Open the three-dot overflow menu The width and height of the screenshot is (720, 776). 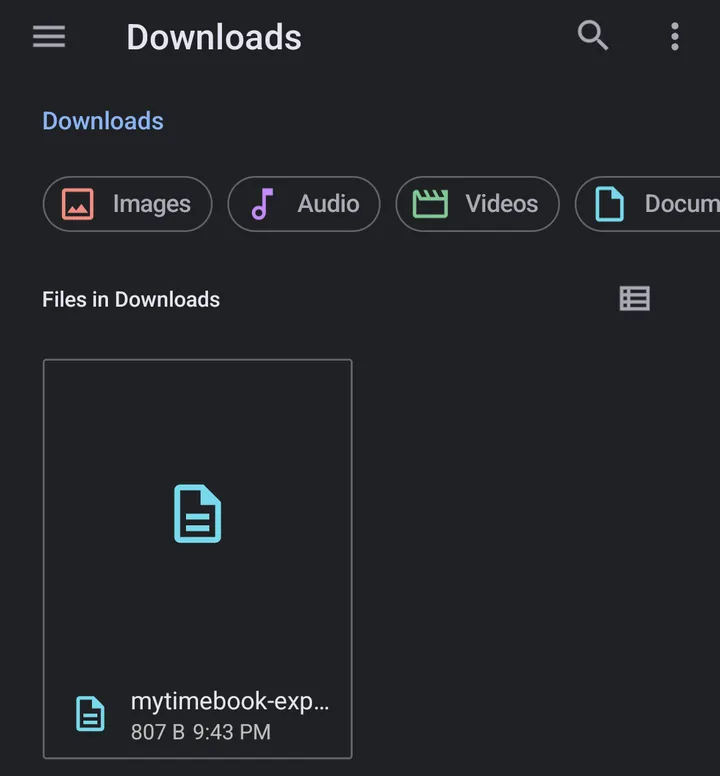click(674, 36)
